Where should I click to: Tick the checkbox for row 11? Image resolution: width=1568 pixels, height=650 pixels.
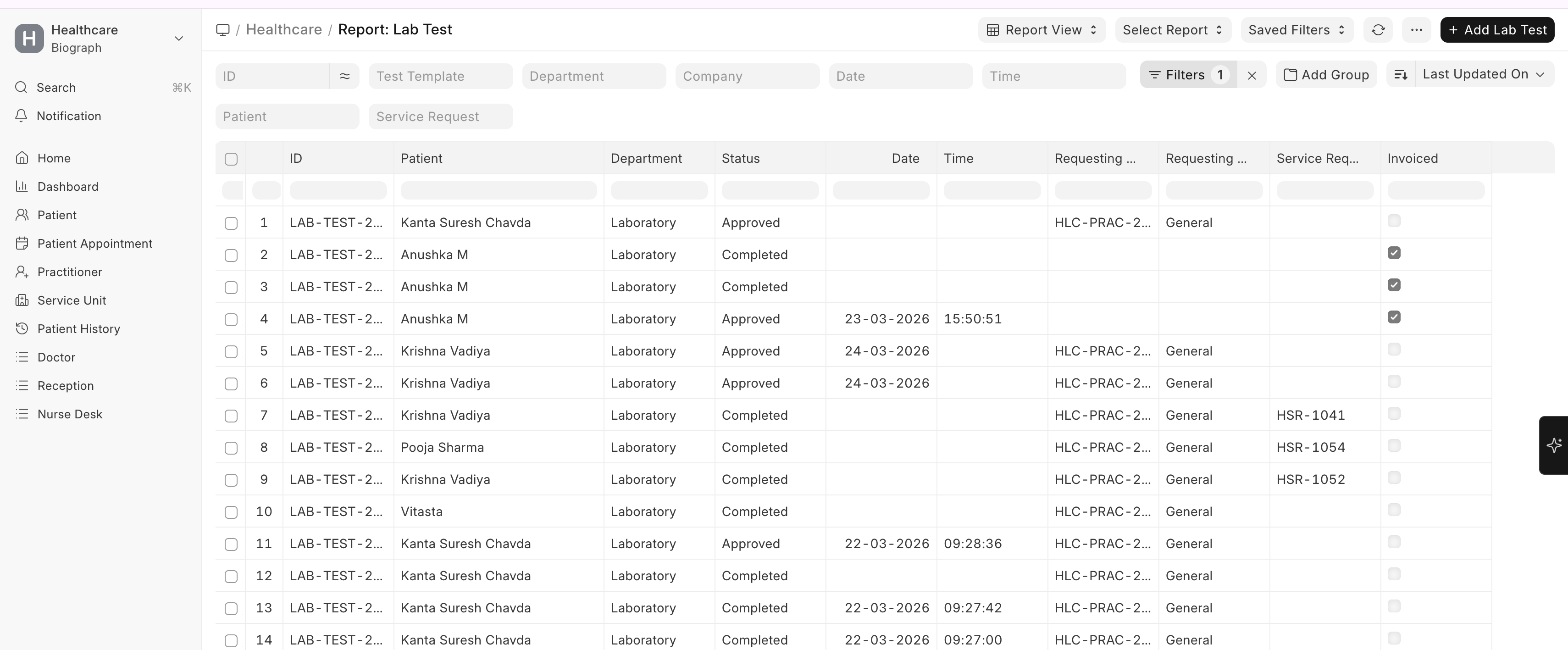[231, 544]
